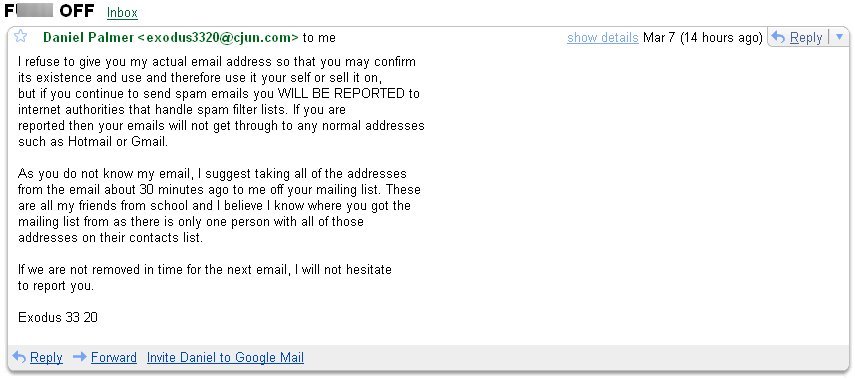Click the Inbox label link

click(122, 13)
